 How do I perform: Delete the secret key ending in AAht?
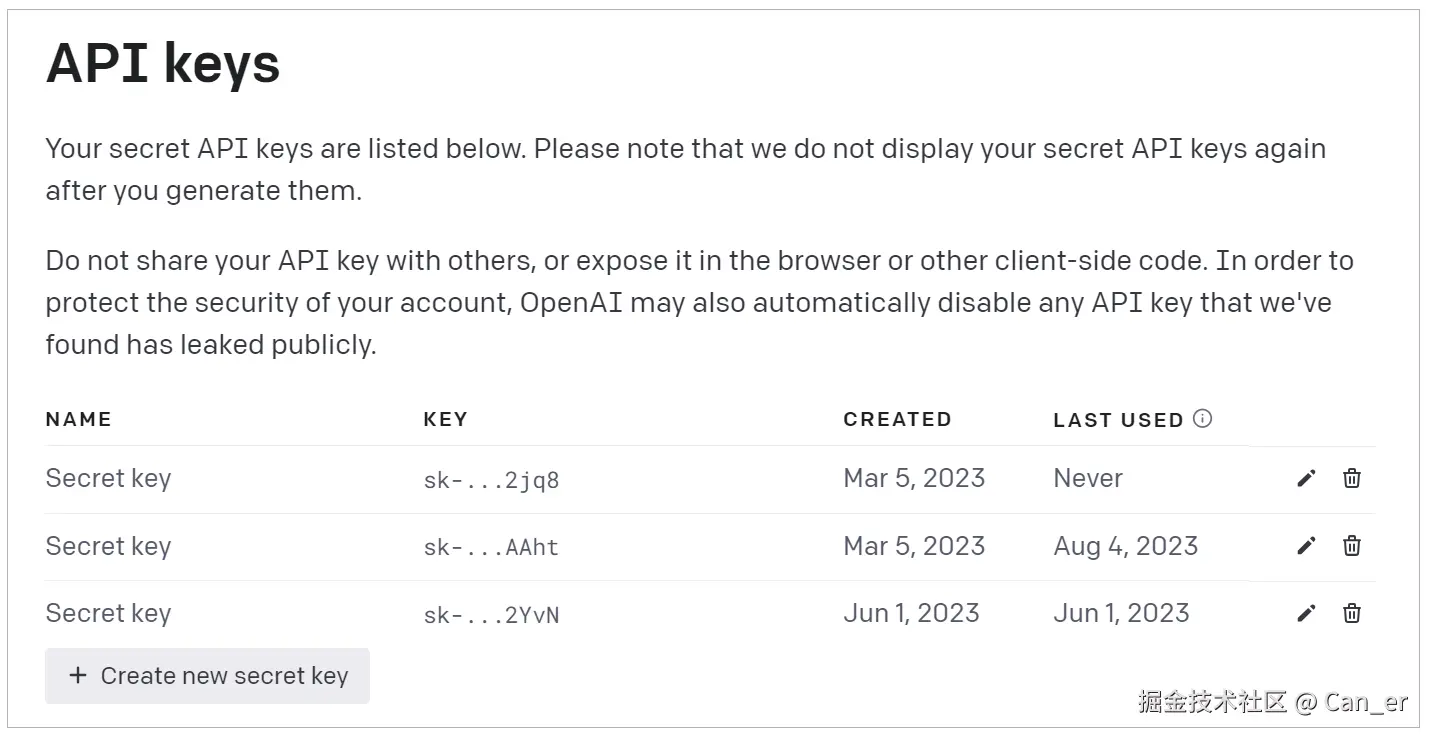(1352, 545)
